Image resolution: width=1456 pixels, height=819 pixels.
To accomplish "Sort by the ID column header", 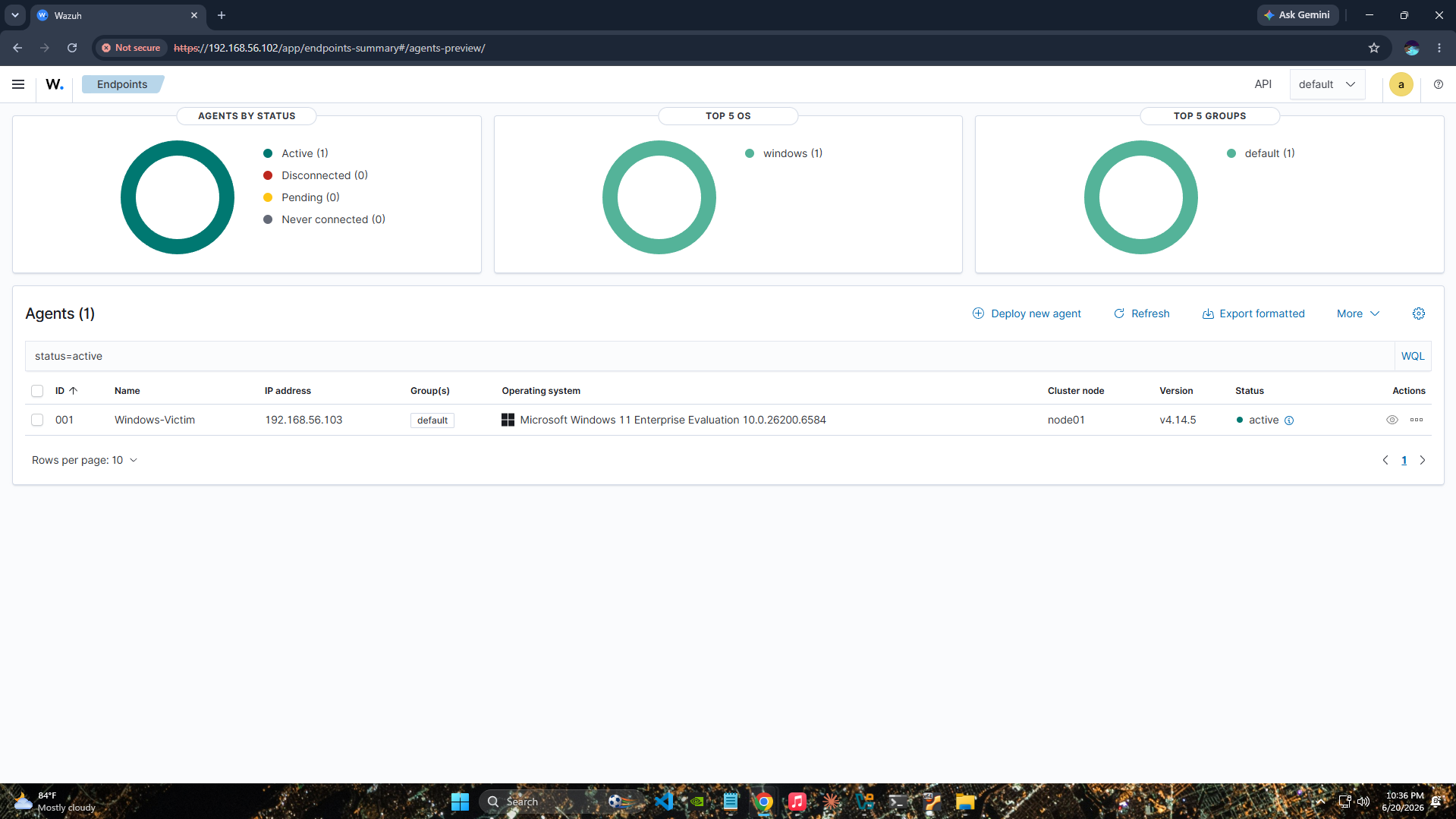I will pyautogui.click(x=66, y=391).
